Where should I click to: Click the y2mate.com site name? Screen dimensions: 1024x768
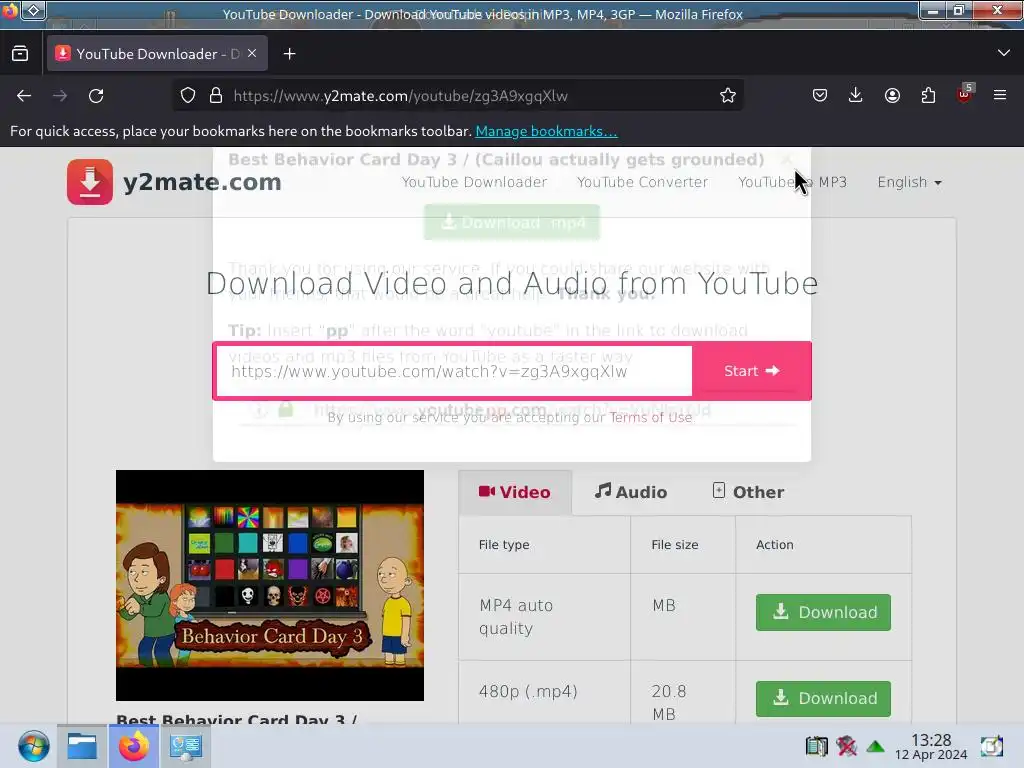[202, 182]
